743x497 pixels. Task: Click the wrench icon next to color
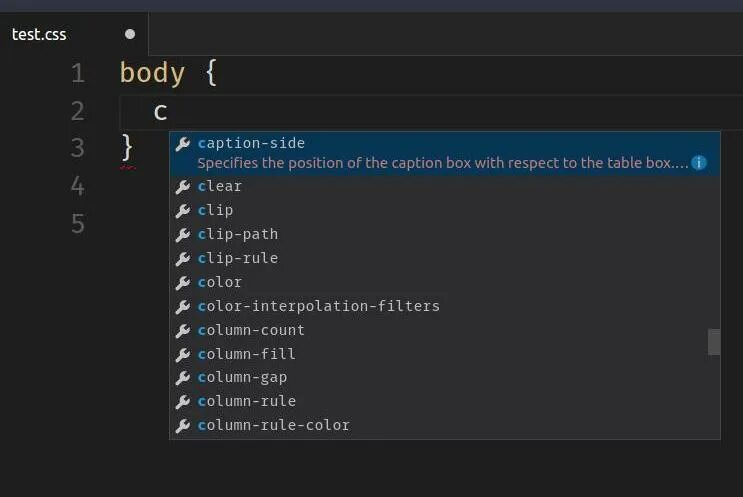[x=183, y=283]
